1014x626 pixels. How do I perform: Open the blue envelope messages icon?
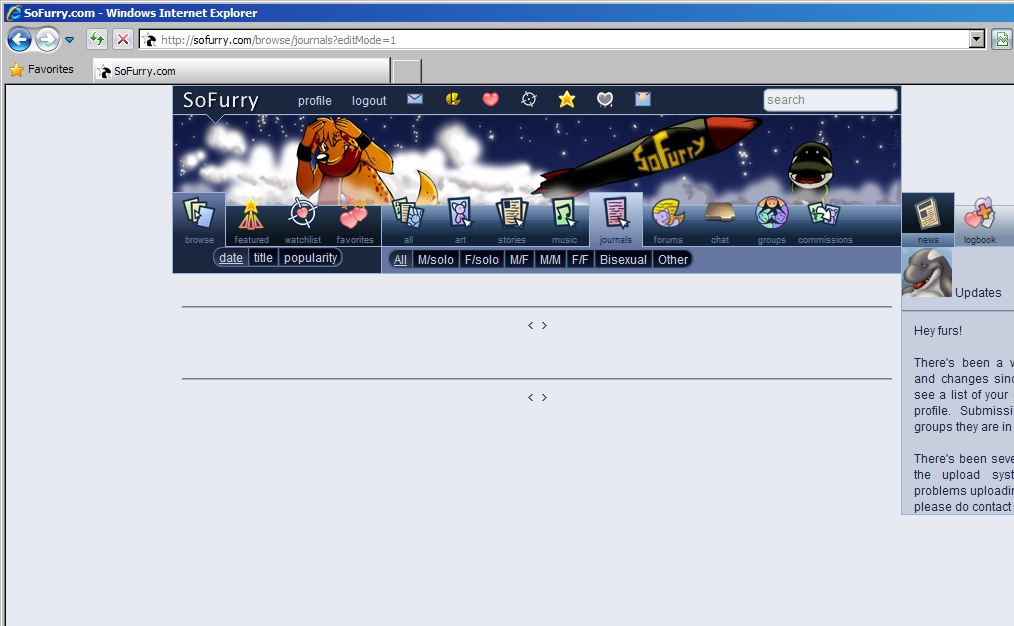click(x=415, y=99)
